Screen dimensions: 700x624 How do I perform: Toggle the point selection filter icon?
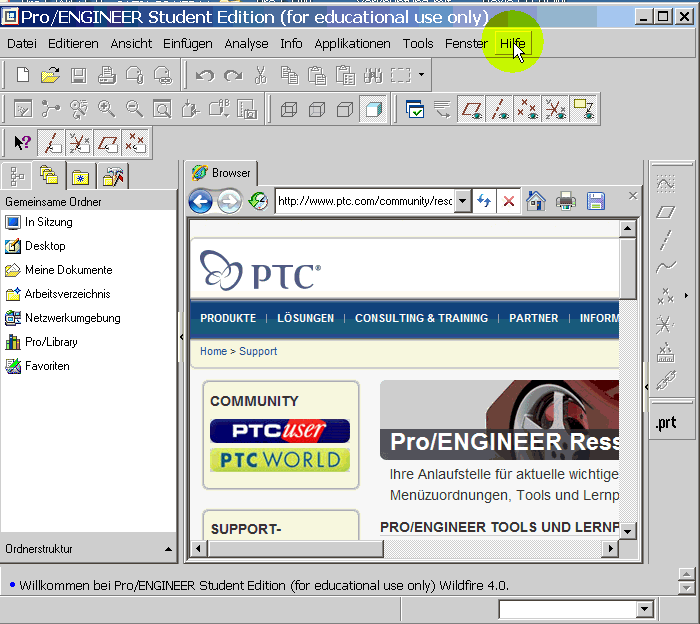click(134, 143)
